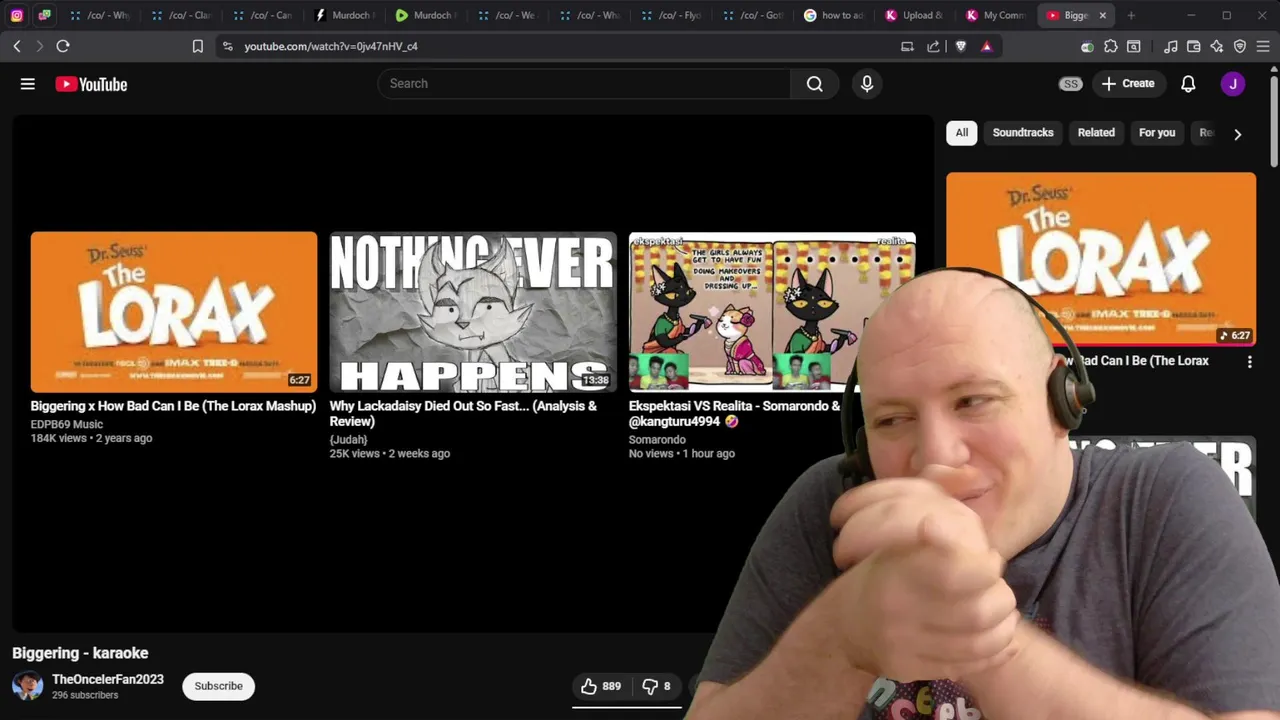
Task: Dislike the video with 8 dislikes
Action: click(656, 686)
